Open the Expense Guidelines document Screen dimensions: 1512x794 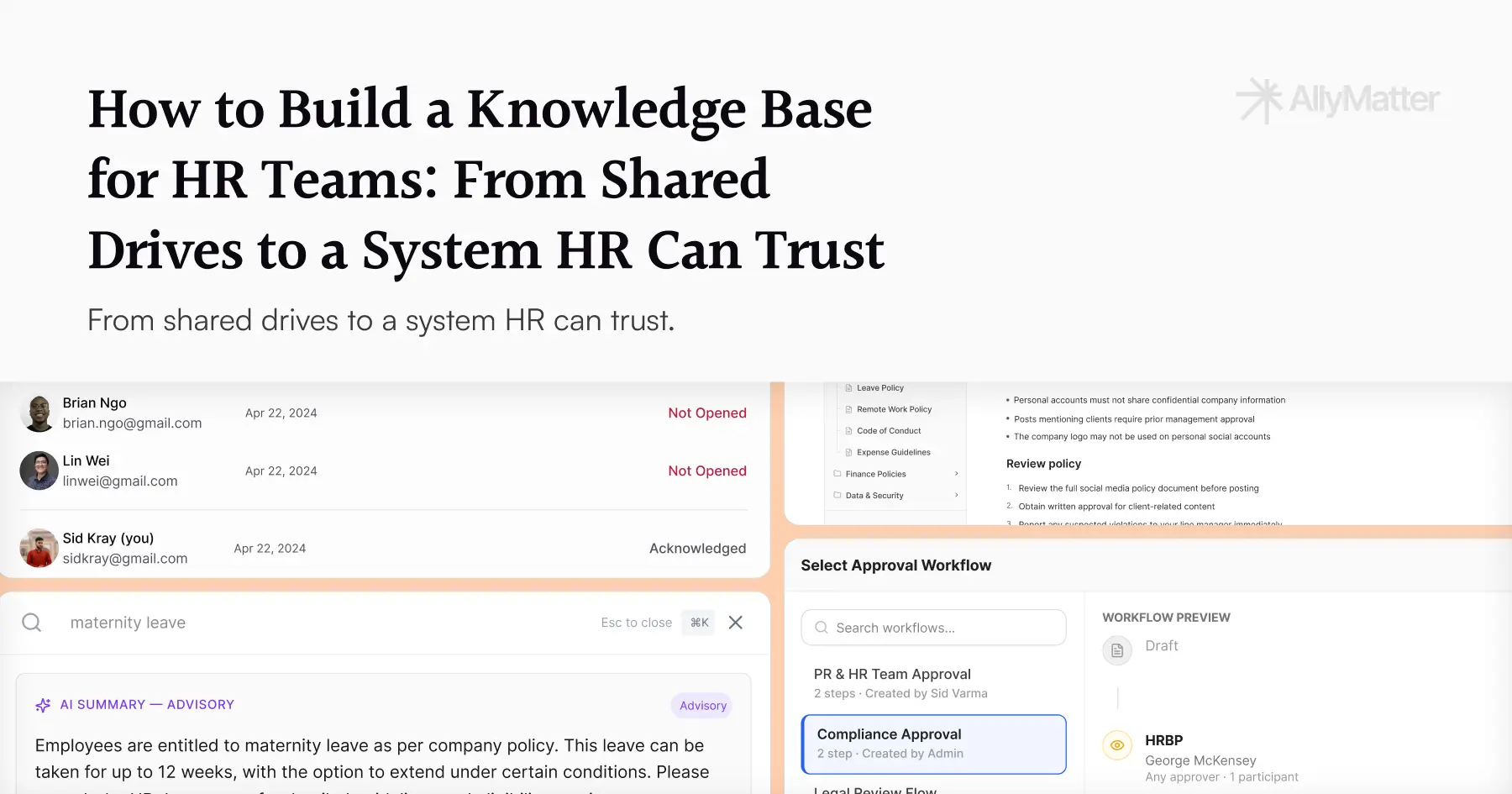click(893, 452)
